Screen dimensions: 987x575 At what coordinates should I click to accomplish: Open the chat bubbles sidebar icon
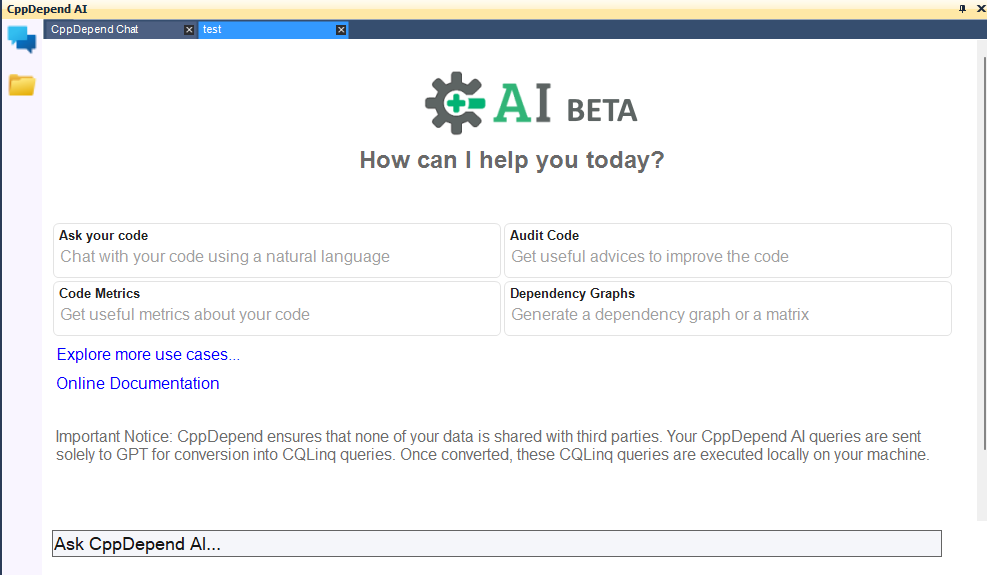22,39
